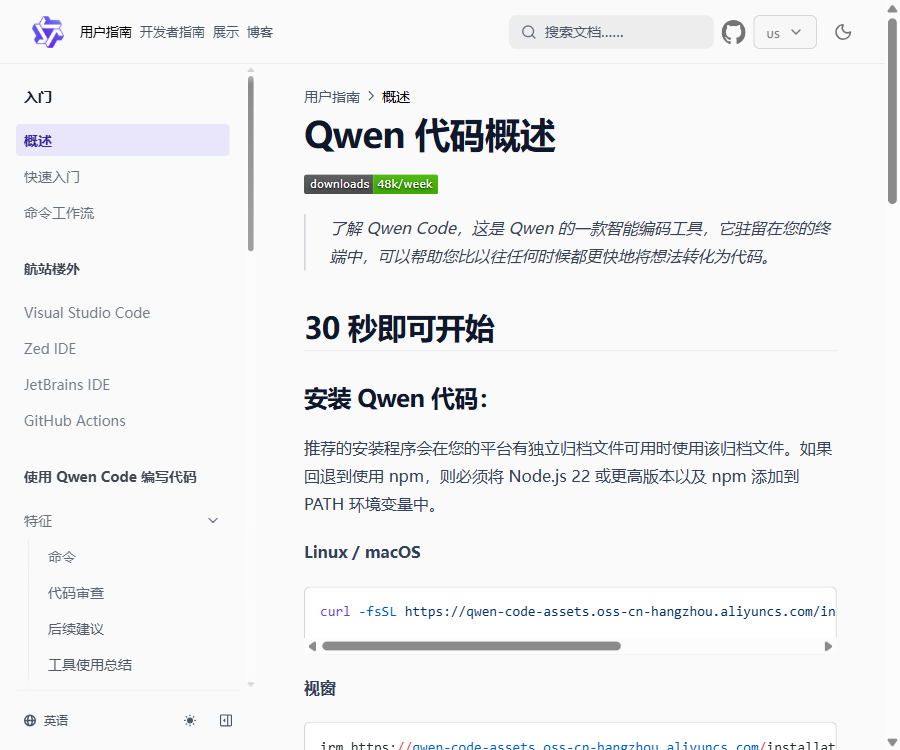900x750 pixels.
Task: Open 工具使用总结 under 特征
Action: 90,664
